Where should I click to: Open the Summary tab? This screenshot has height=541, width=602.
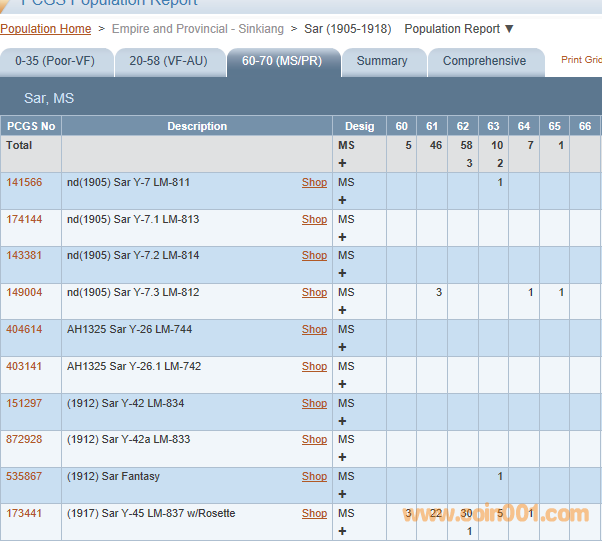[382, 61]
